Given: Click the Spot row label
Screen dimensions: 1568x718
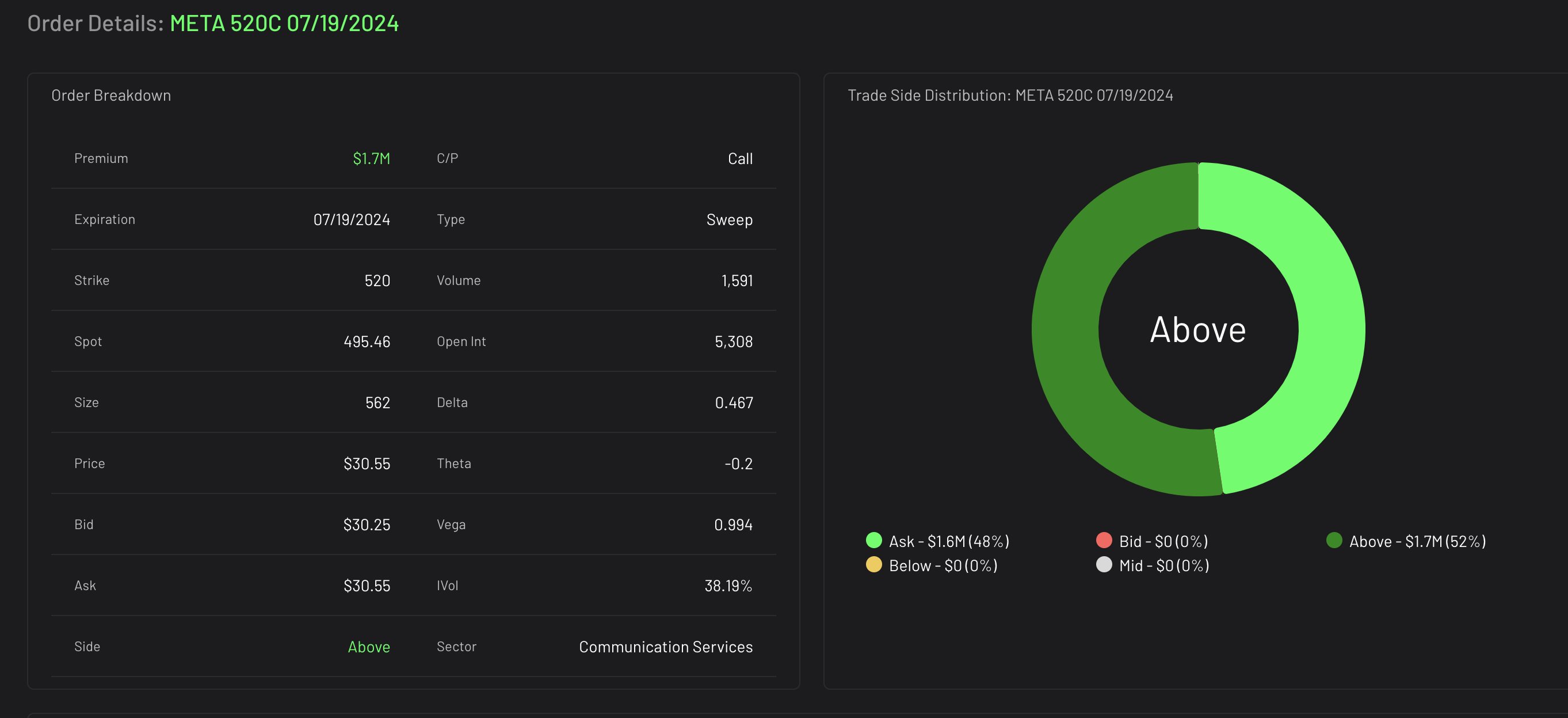Looking at the screenshot, I should pos(88,341).
